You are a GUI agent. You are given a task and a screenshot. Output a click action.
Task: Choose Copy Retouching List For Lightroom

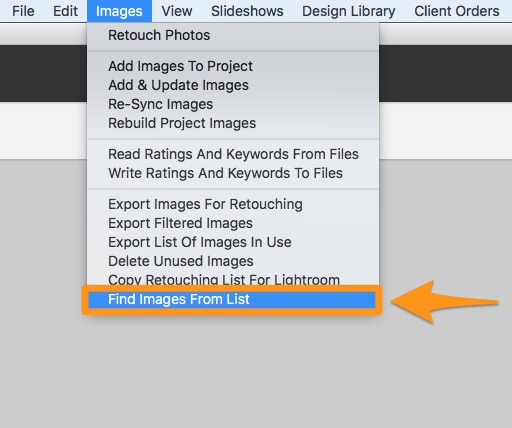pos(233,279)
